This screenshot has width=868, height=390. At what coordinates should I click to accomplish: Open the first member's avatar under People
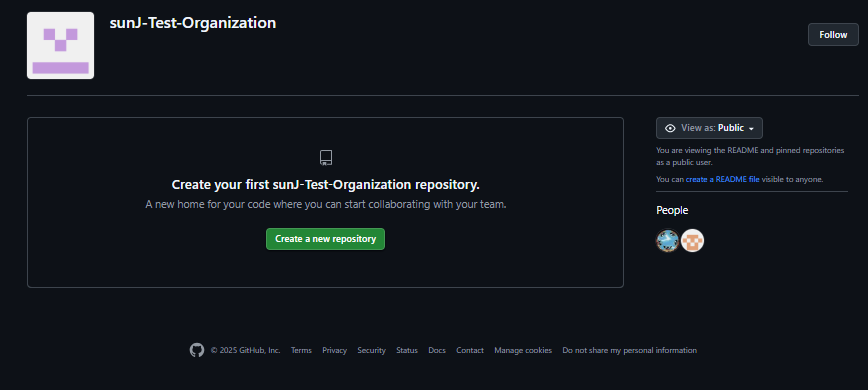pos(668,241)
